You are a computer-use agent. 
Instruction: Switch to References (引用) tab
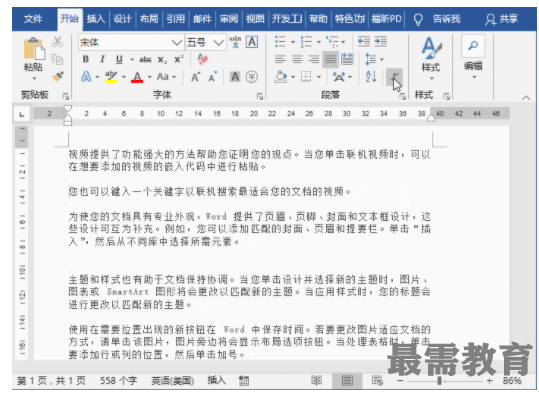pos(176,19)
